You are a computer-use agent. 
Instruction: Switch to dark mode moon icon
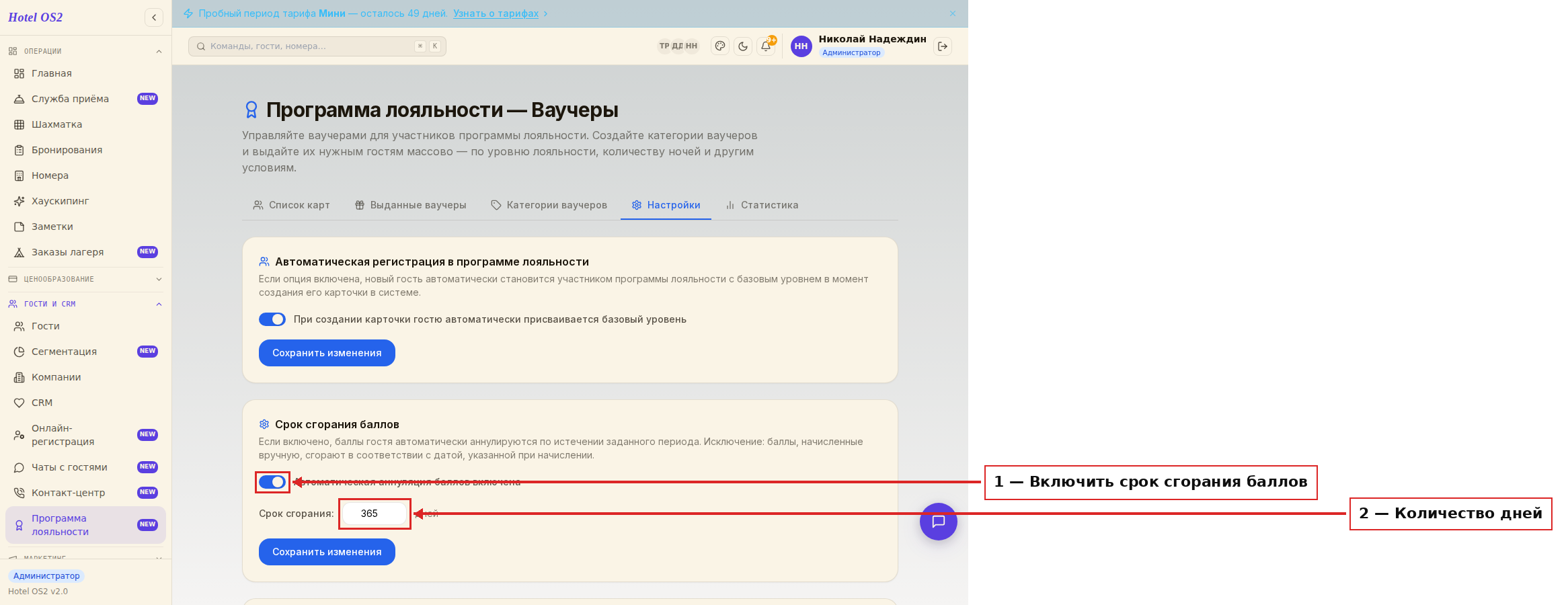[743, 46]
